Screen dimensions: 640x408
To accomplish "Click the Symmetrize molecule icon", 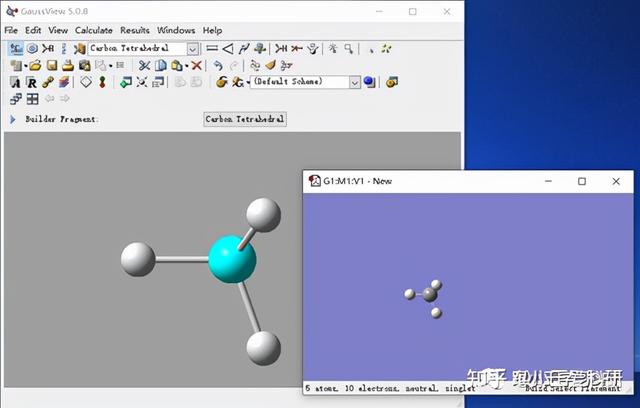I will (286, 65).
